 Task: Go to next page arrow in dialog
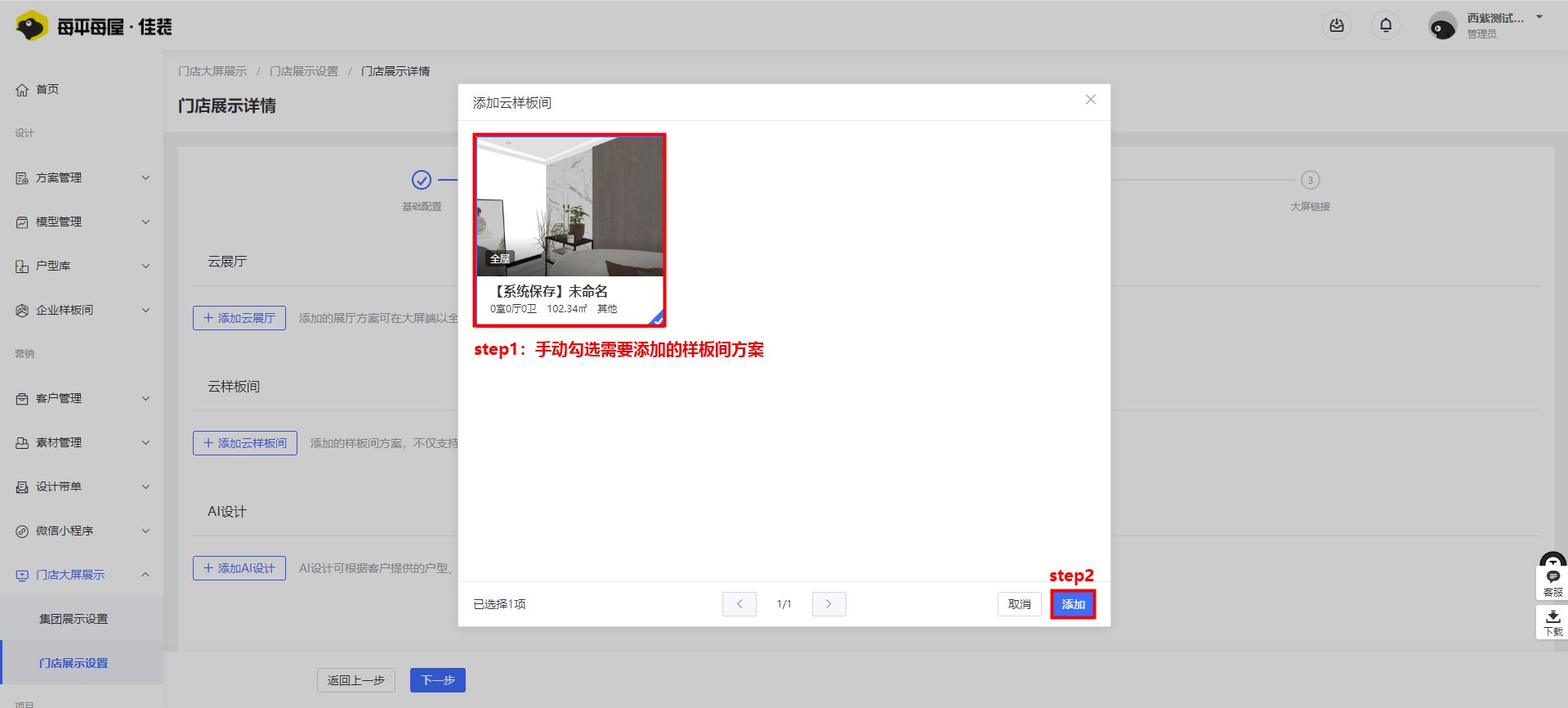click(x=829, y=604)
